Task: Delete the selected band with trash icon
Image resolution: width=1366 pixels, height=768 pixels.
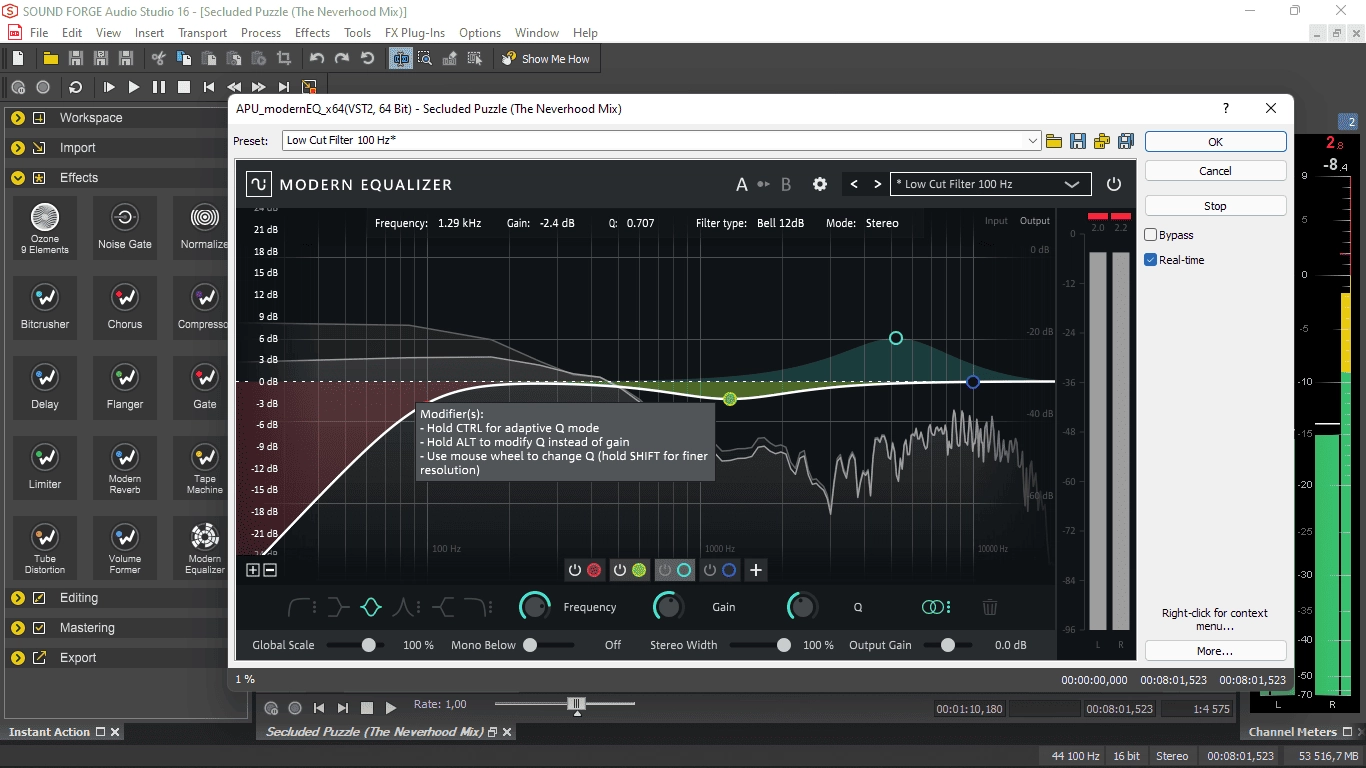Action: pyautogui.click(x=989, y=607)
